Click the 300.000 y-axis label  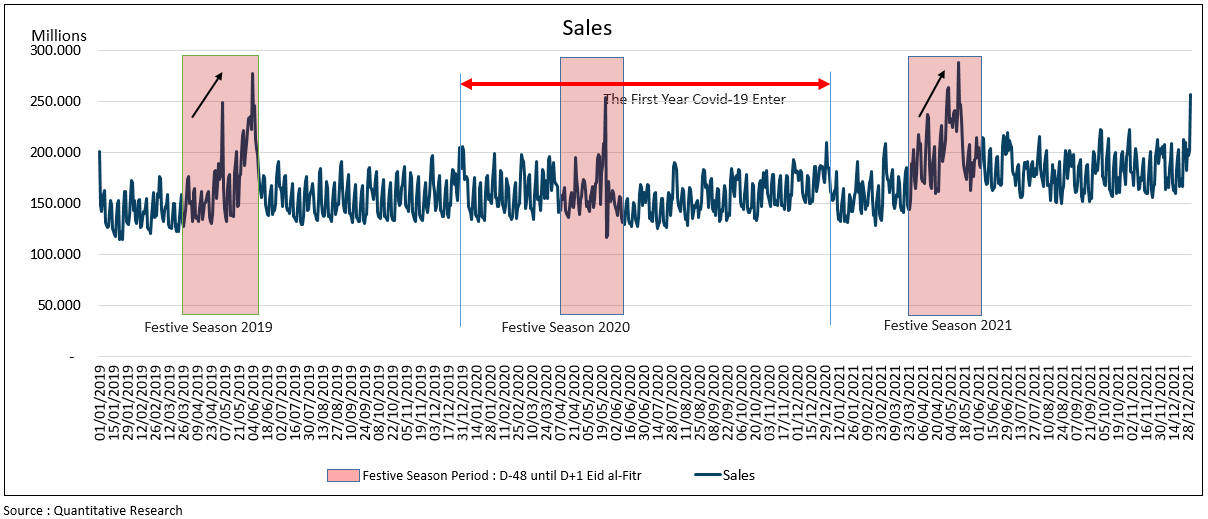click(59, 50)
